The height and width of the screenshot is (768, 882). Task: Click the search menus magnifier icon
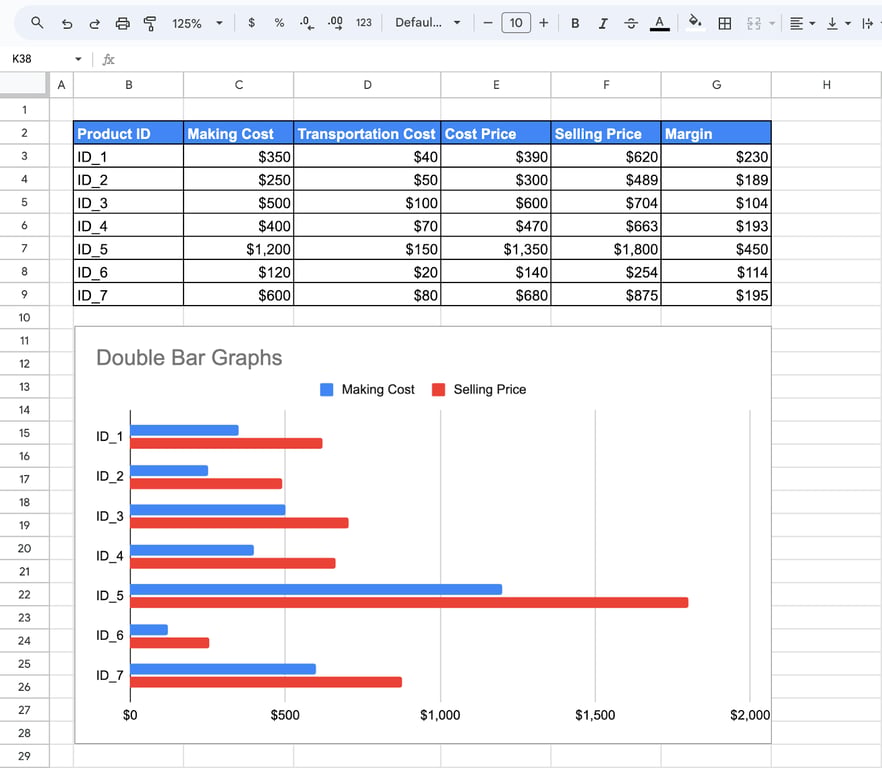coord(37,23)
